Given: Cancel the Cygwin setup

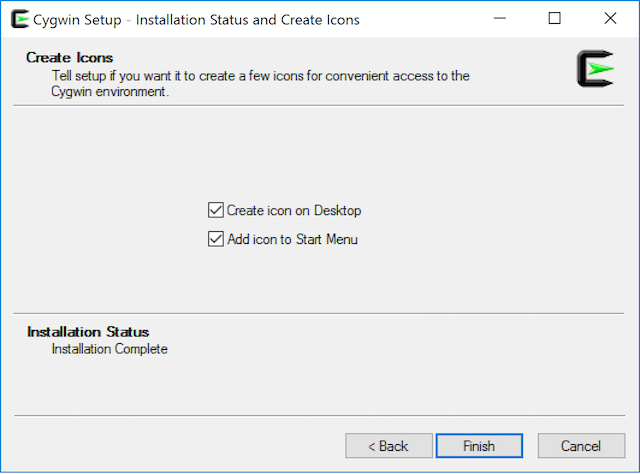Looking at the screenshot, I should [581, 445].
